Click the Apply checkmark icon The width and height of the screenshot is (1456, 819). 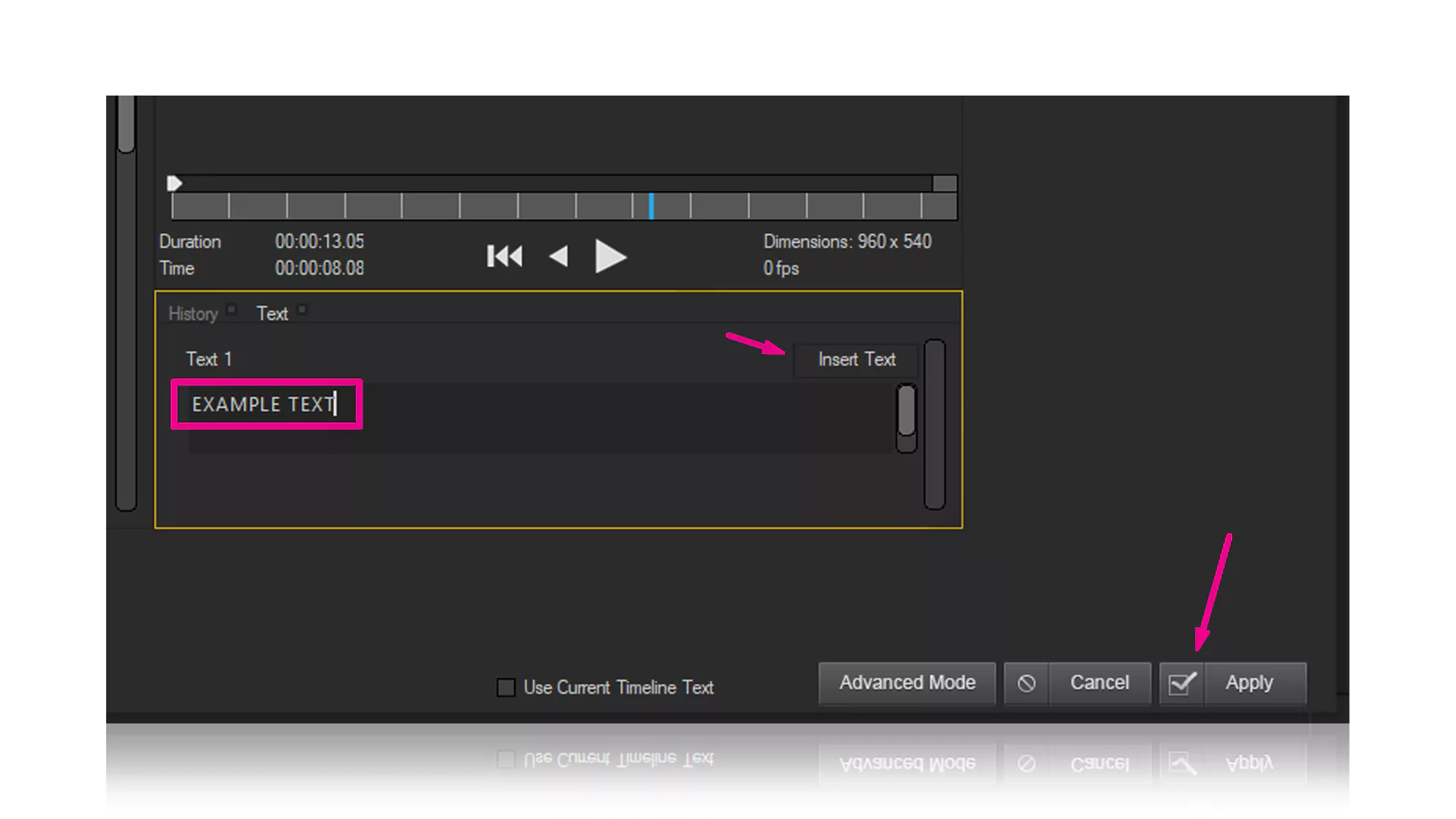pos(1181,683)
